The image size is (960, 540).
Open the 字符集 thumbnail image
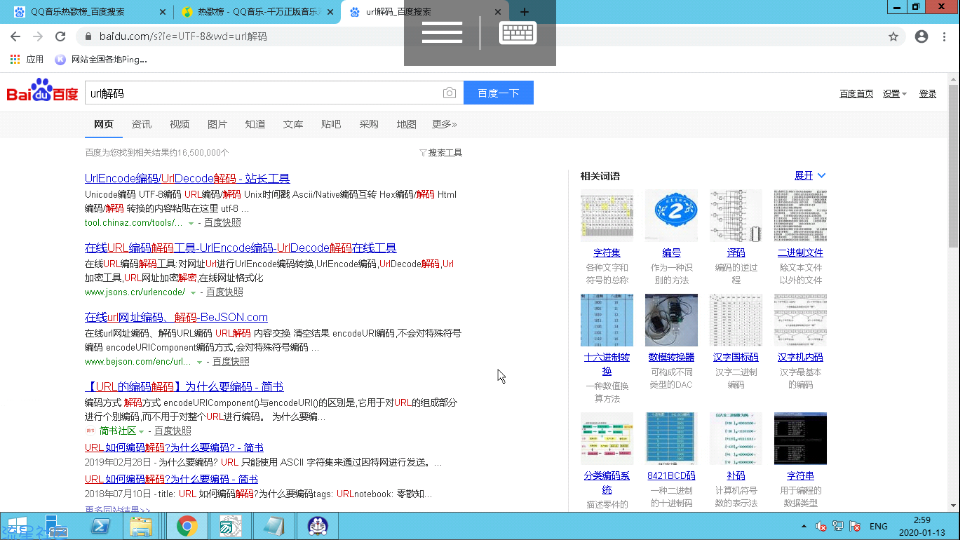[607, 215]
